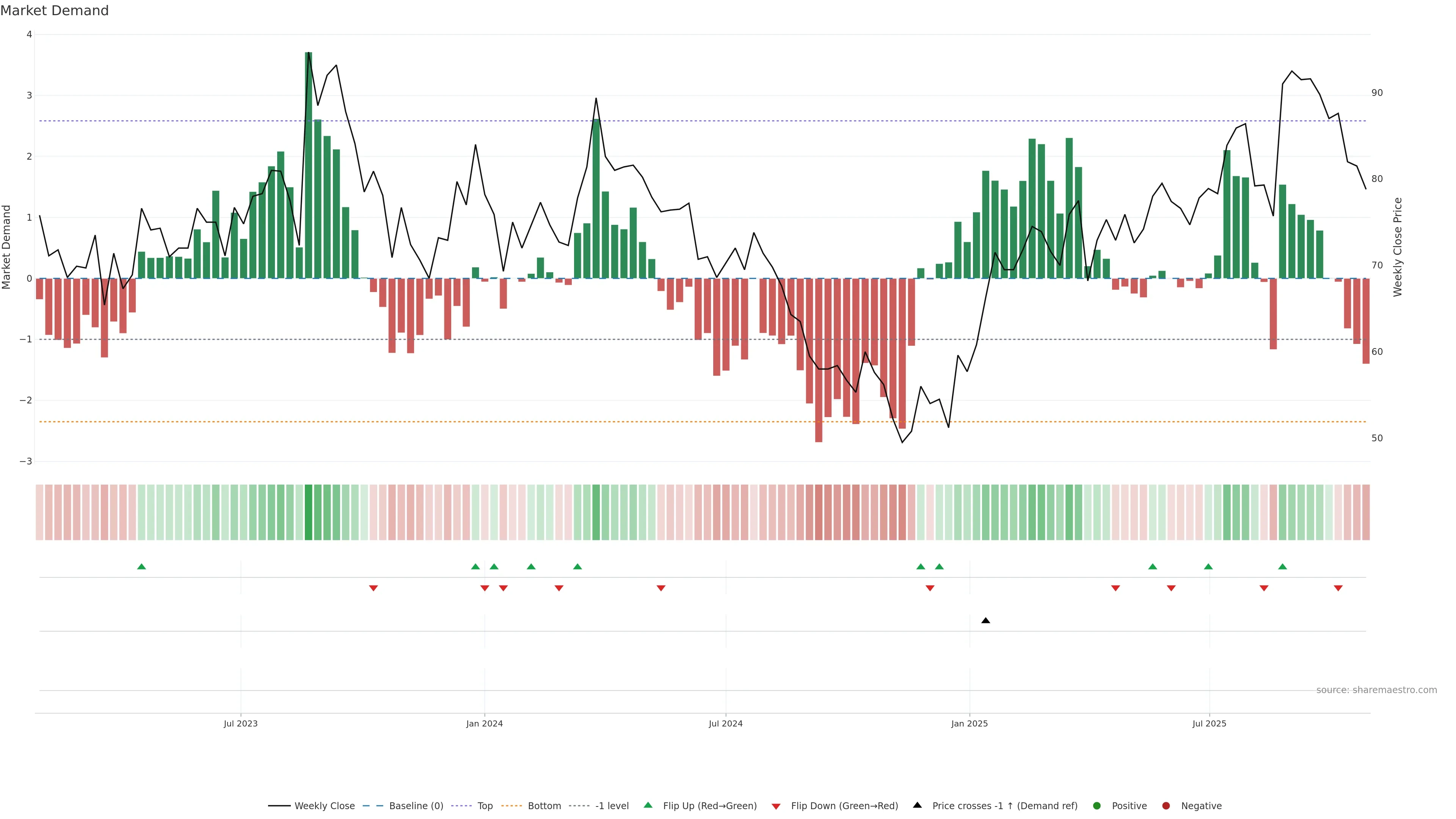
Task: Click the Market Demand chart title
Action: (54, 11)
